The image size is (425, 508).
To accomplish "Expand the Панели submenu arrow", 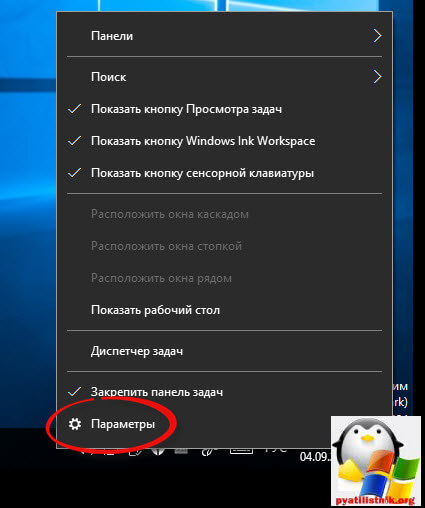I will click(377, 36).
